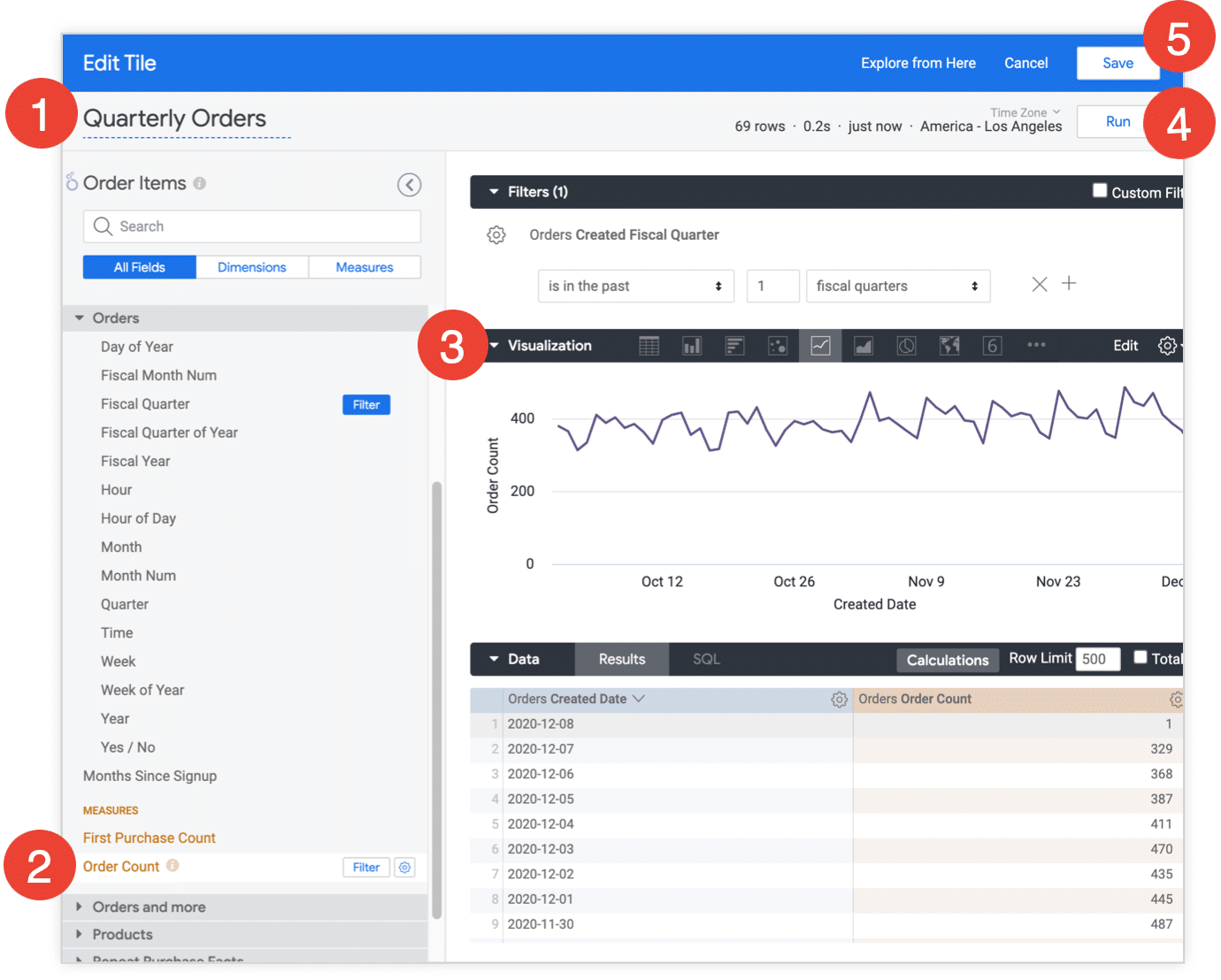Expand the Products field group
Viewport: 1221px width, 980px height.
pos(79,934)
